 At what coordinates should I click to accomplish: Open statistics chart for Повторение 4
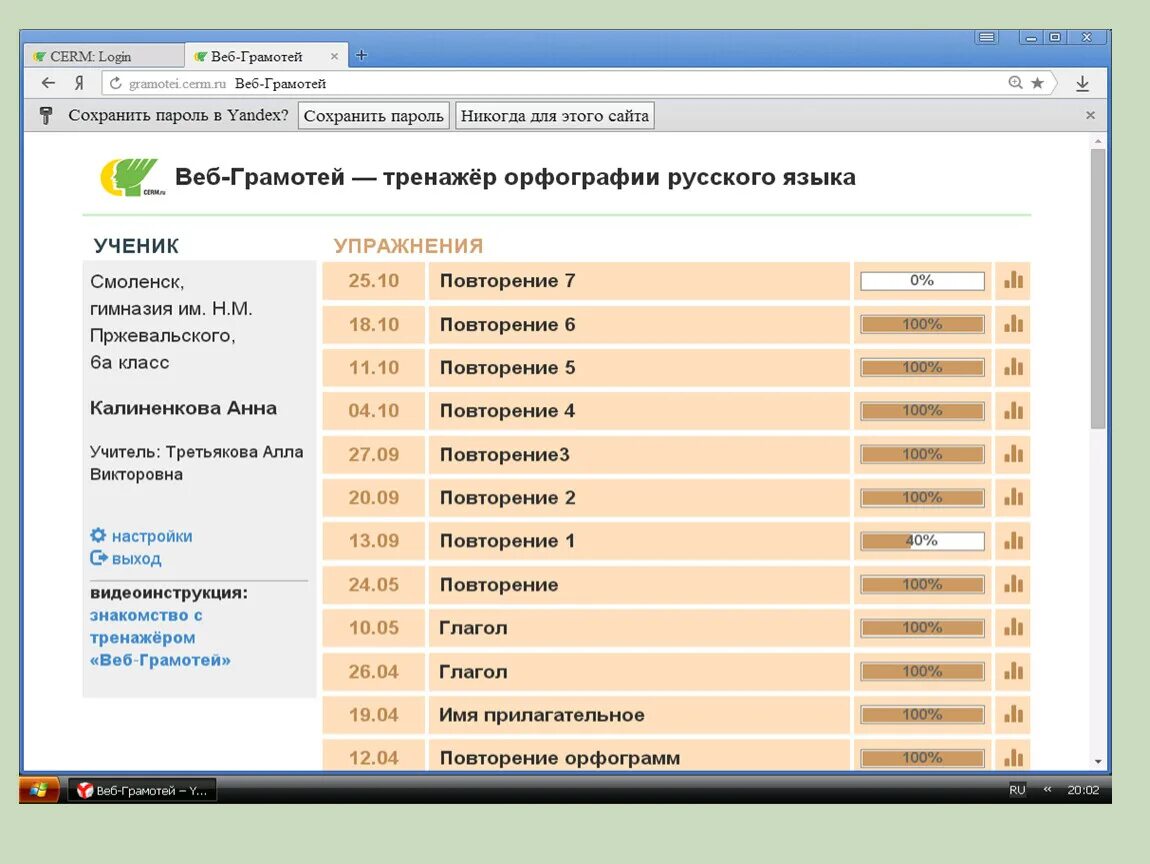[x=1013, y=411]
